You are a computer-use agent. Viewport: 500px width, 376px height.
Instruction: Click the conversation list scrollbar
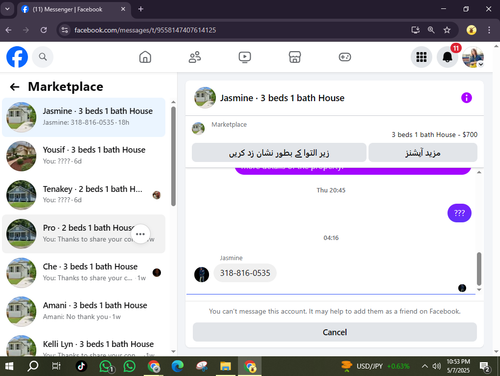[173, 156]
